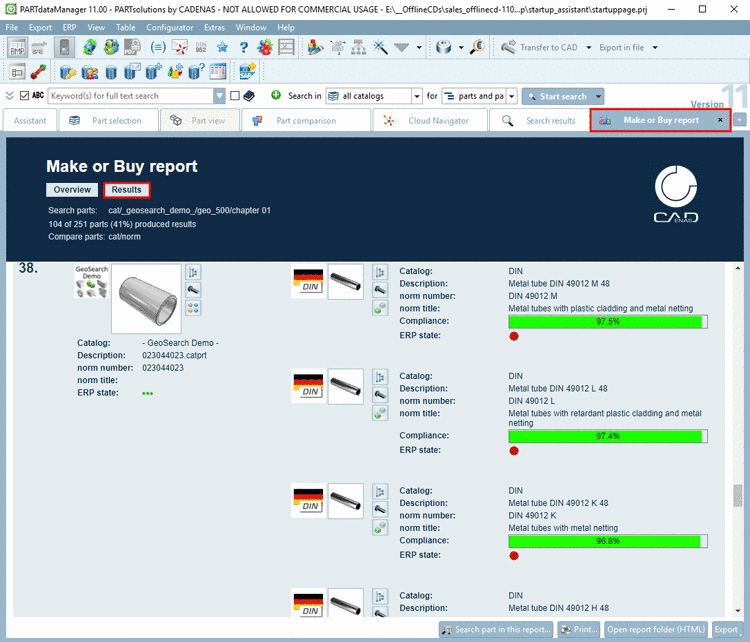Switch to the Part comparison tab

tap(306, 121)
